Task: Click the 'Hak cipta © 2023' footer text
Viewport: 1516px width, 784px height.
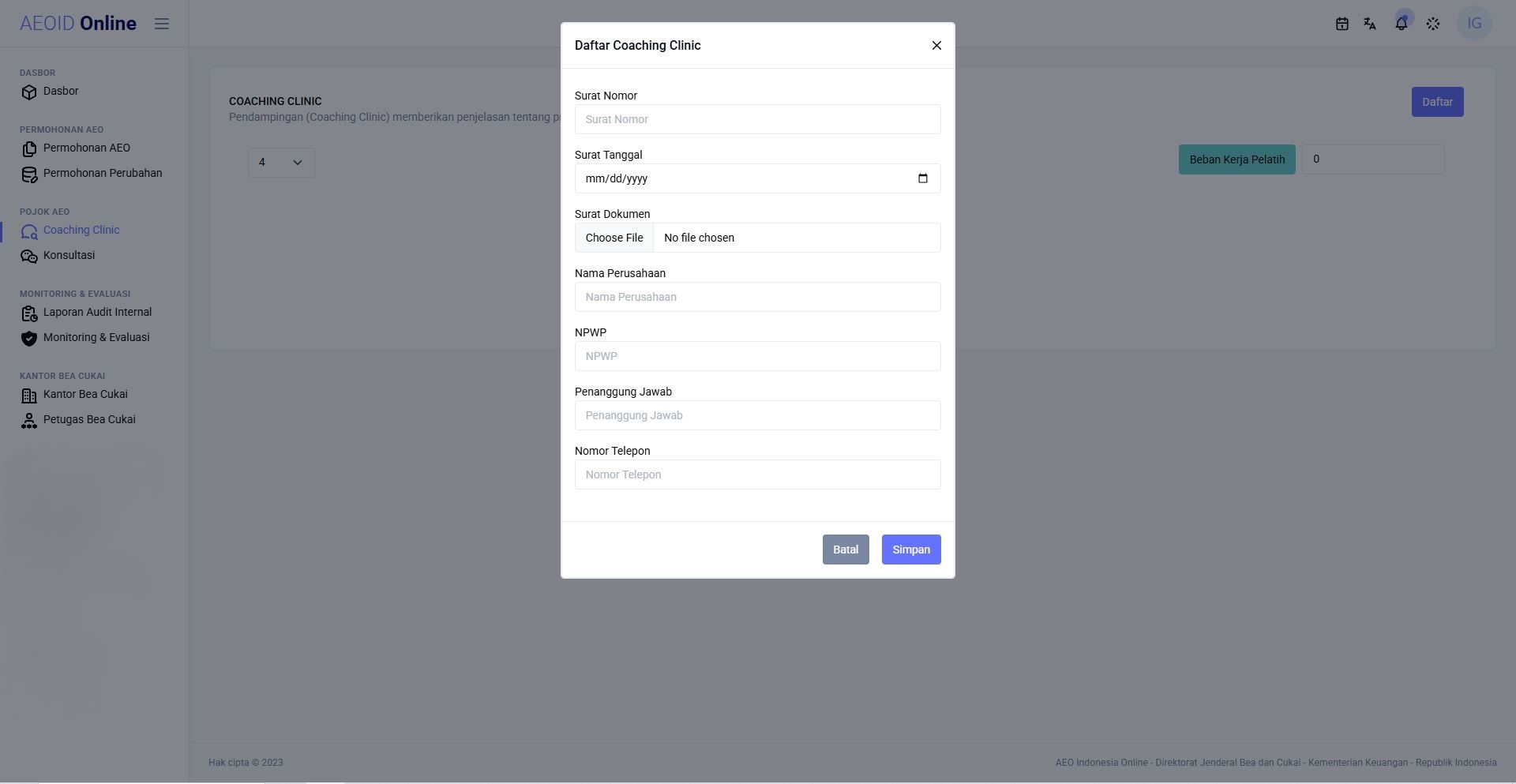Action: (x=246, y=763)
